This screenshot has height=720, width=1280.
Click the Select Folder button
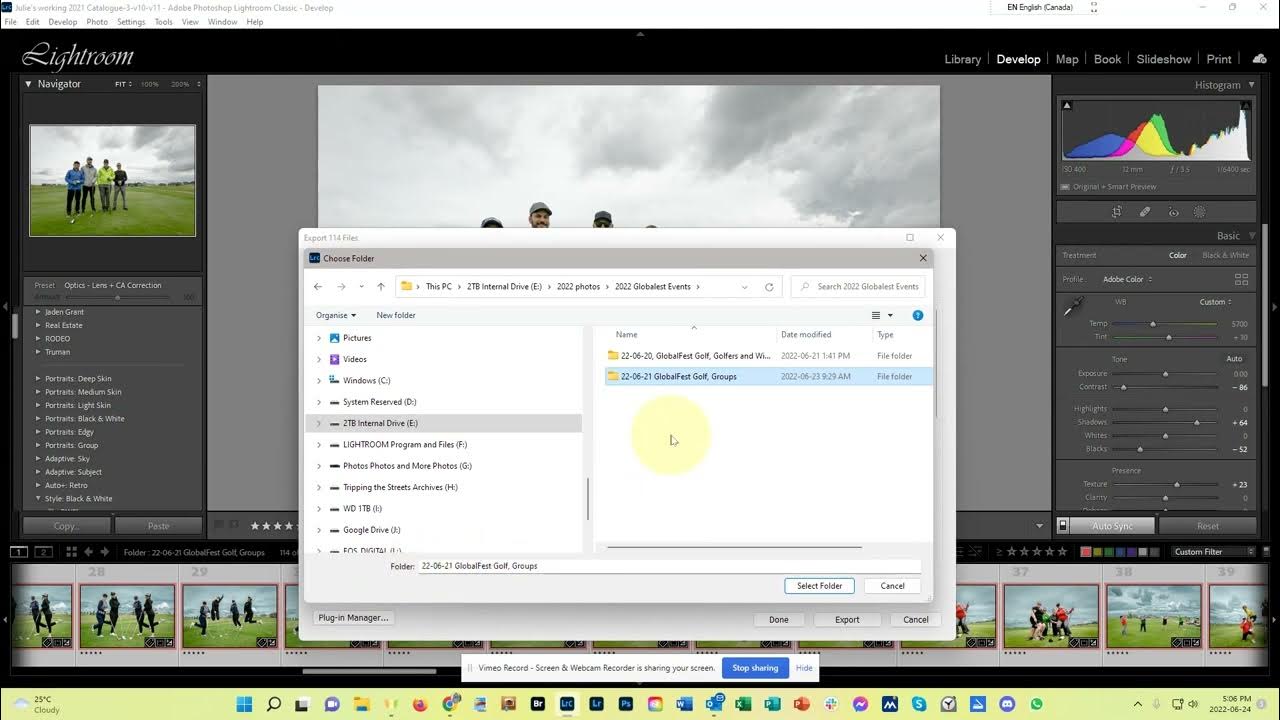click(819, 586)
